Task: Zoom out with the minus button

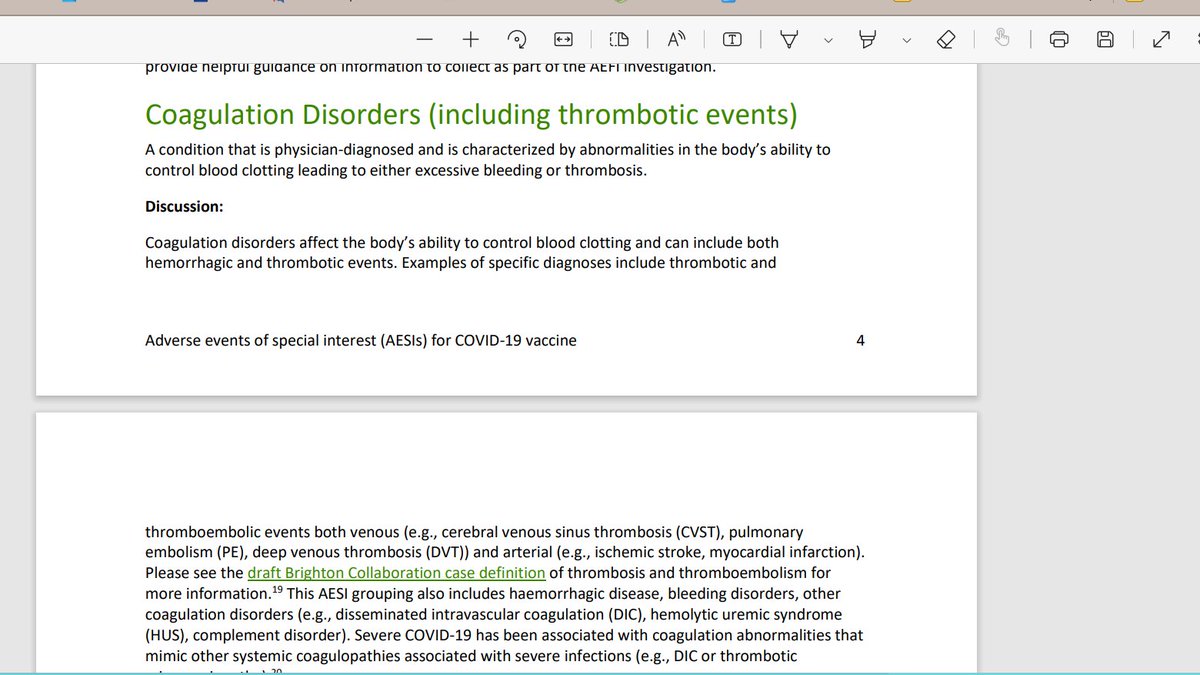Action: pos(425,40)
